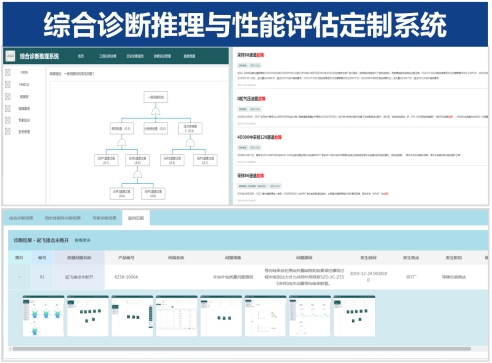Click the topmost sidebar icon above FMECA
Screen dimensions: 492x363
point(8,72)
